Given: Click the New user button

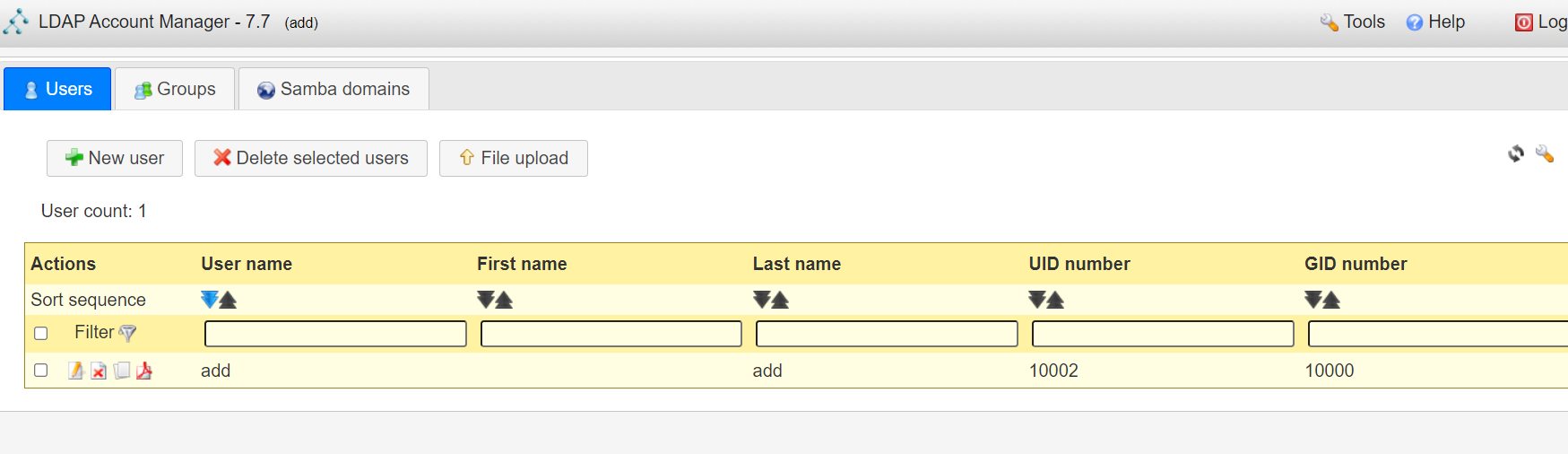Looking at the screenshot, I should click(x=115, y=158).
